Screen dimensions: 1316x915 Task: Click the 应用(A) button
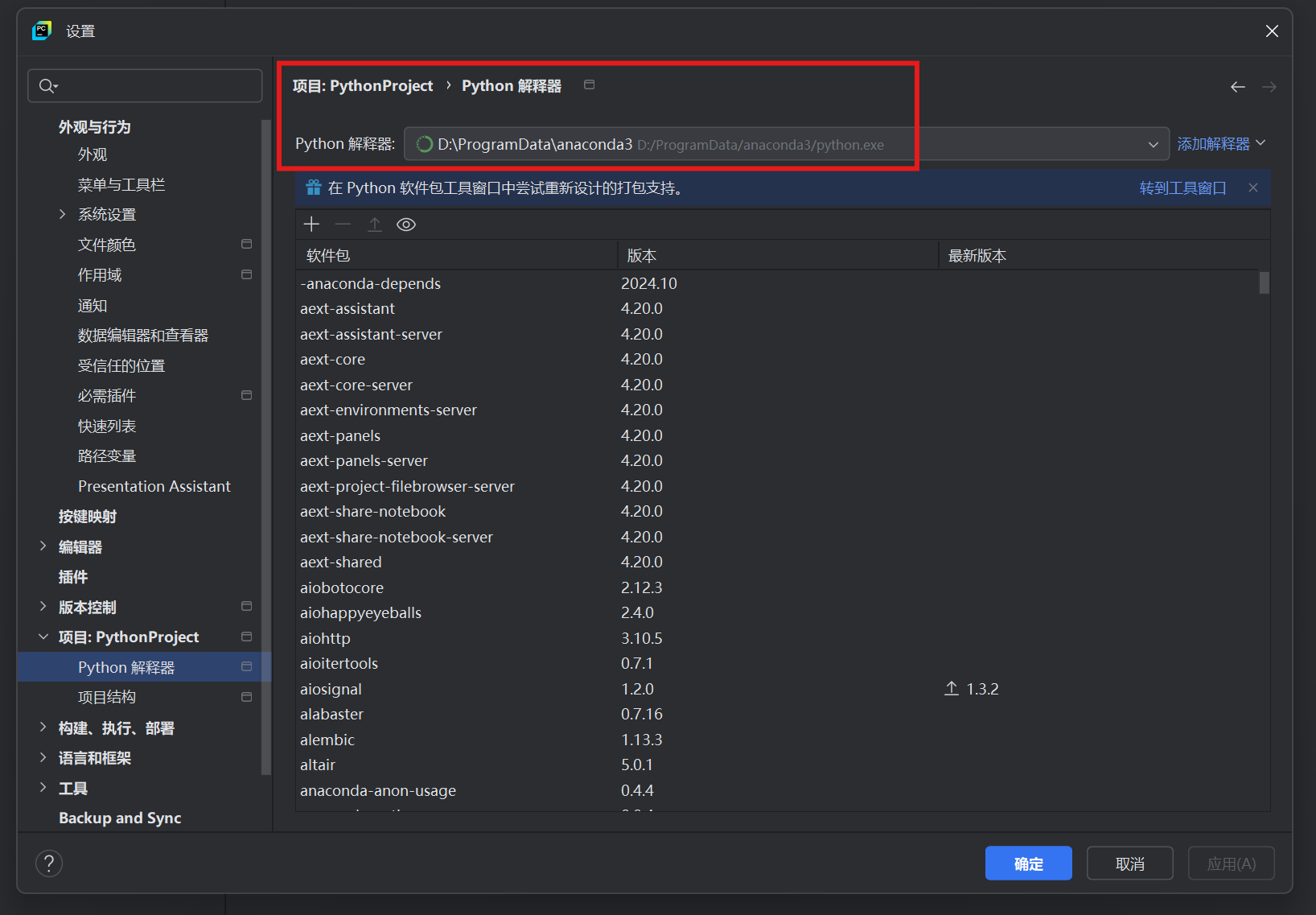point(1231,863)
